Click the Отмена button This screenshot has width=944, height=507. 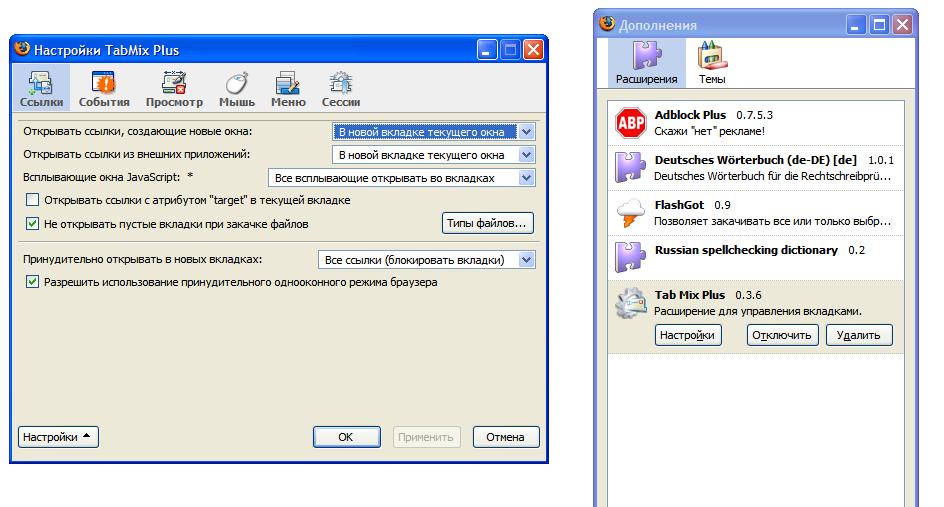(x=506, y=437)
